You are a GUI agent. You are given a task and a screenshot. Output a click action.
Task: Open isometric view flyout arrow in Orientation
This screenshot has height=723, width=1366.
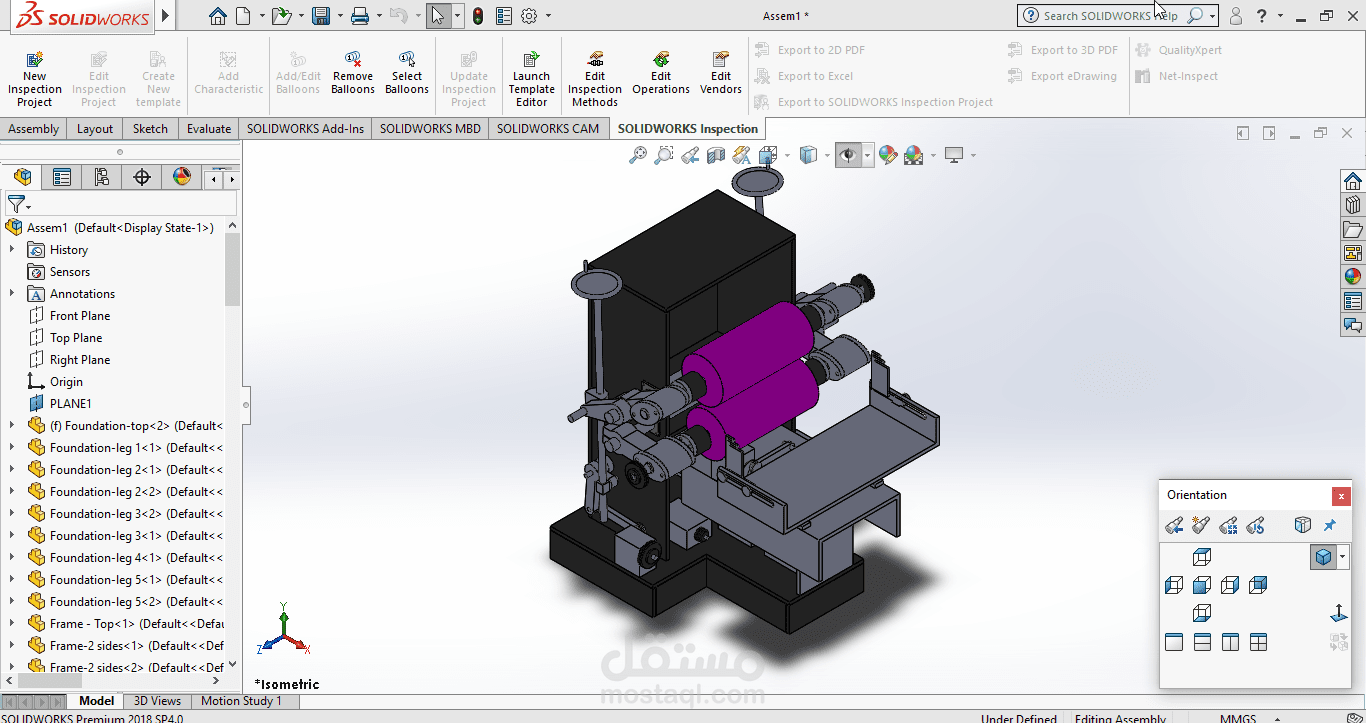pyautogui.click(x=1344, y=557)
